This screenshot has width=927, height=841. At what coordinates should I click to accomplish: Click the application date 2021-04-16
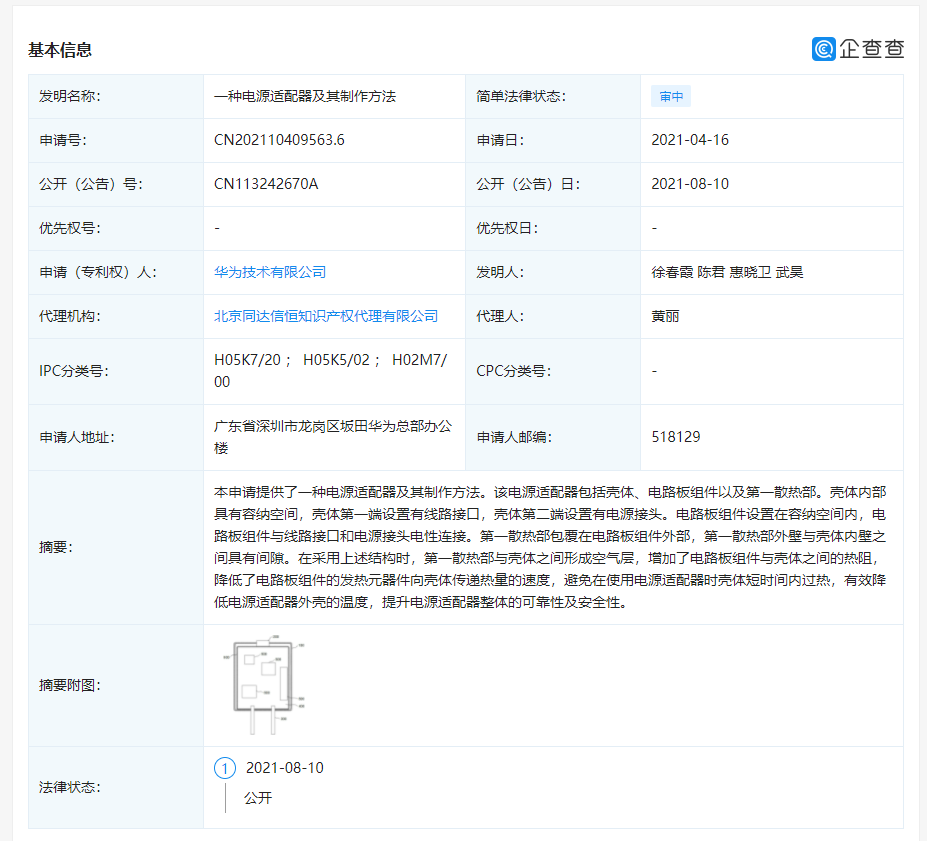[689, 140]
